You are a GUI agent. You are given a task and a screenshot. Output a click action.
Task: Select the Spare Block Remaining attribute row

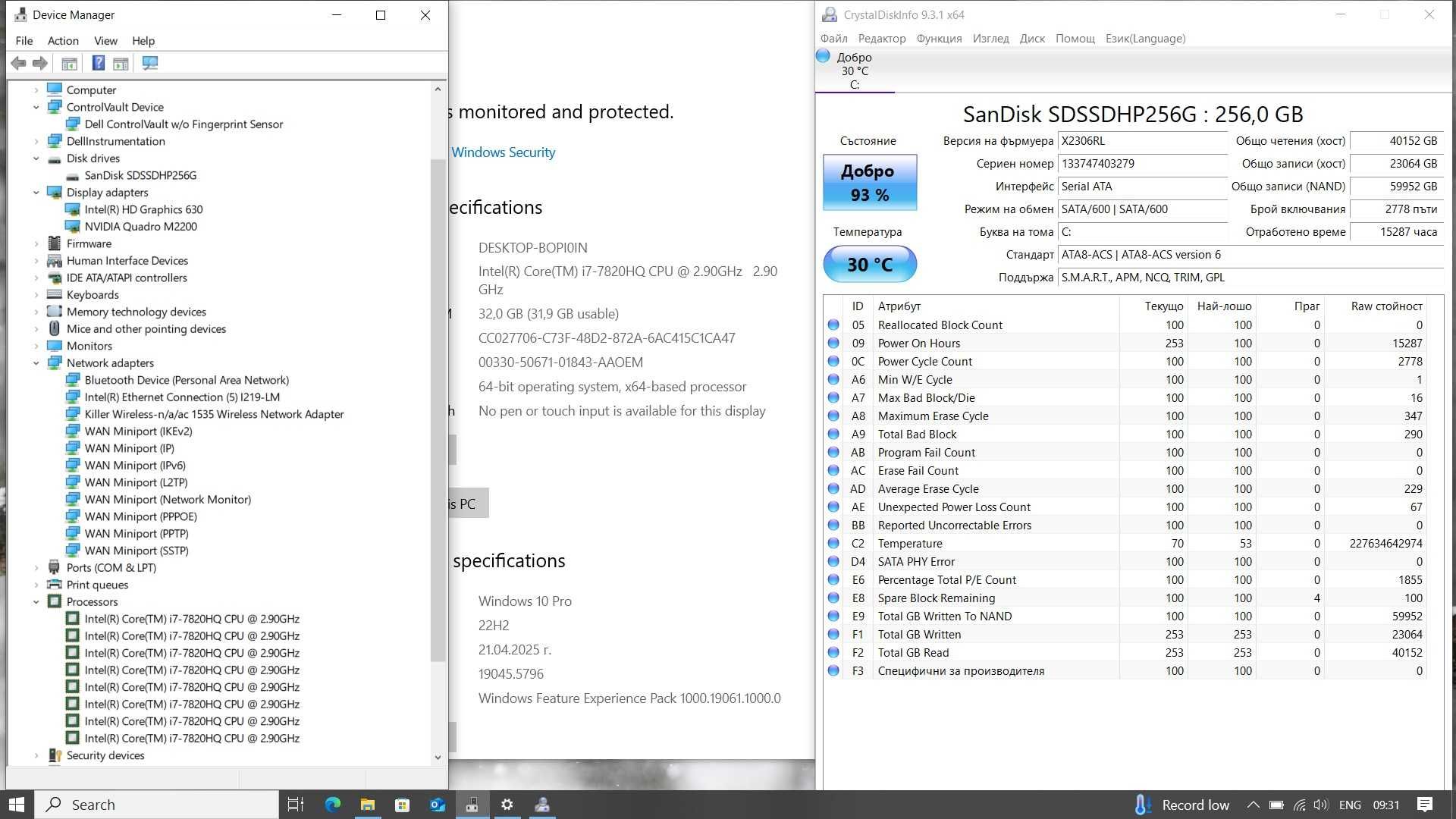point(1126,598)
